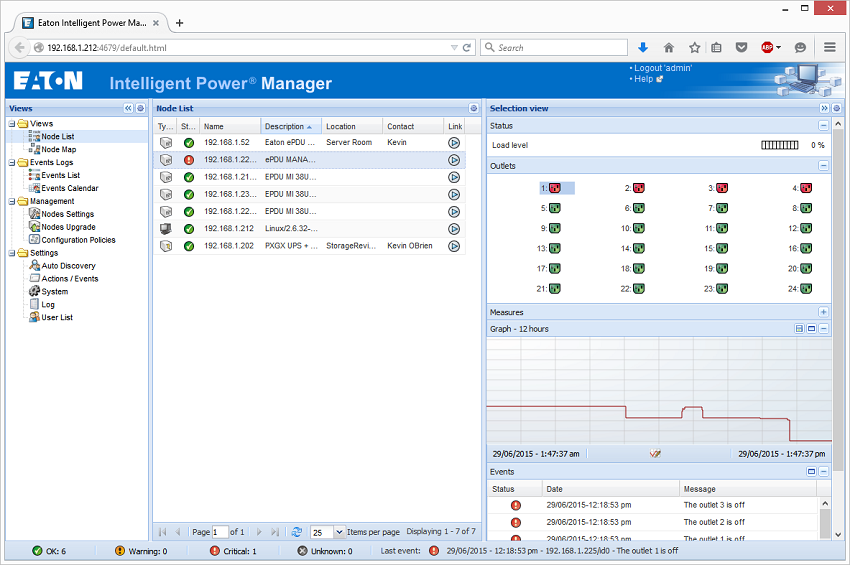
Task: Go to next page arrow in Node List
Action: [259, 532]
